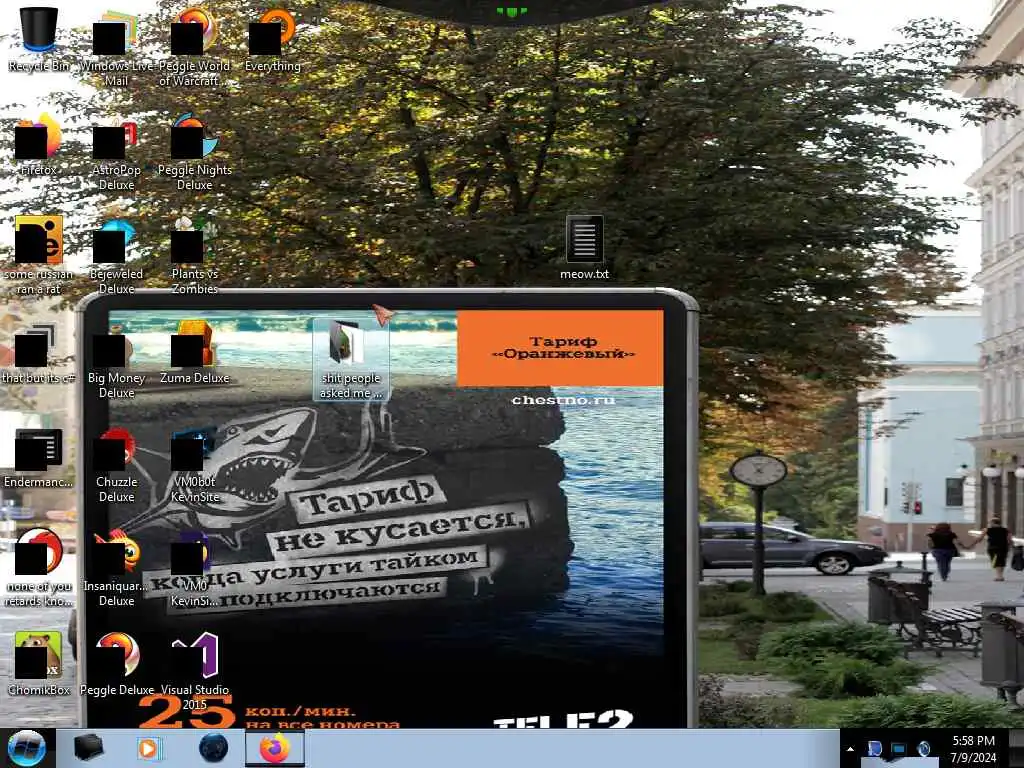Select the Zuma Deluxe shortcut

click(194, 353)
